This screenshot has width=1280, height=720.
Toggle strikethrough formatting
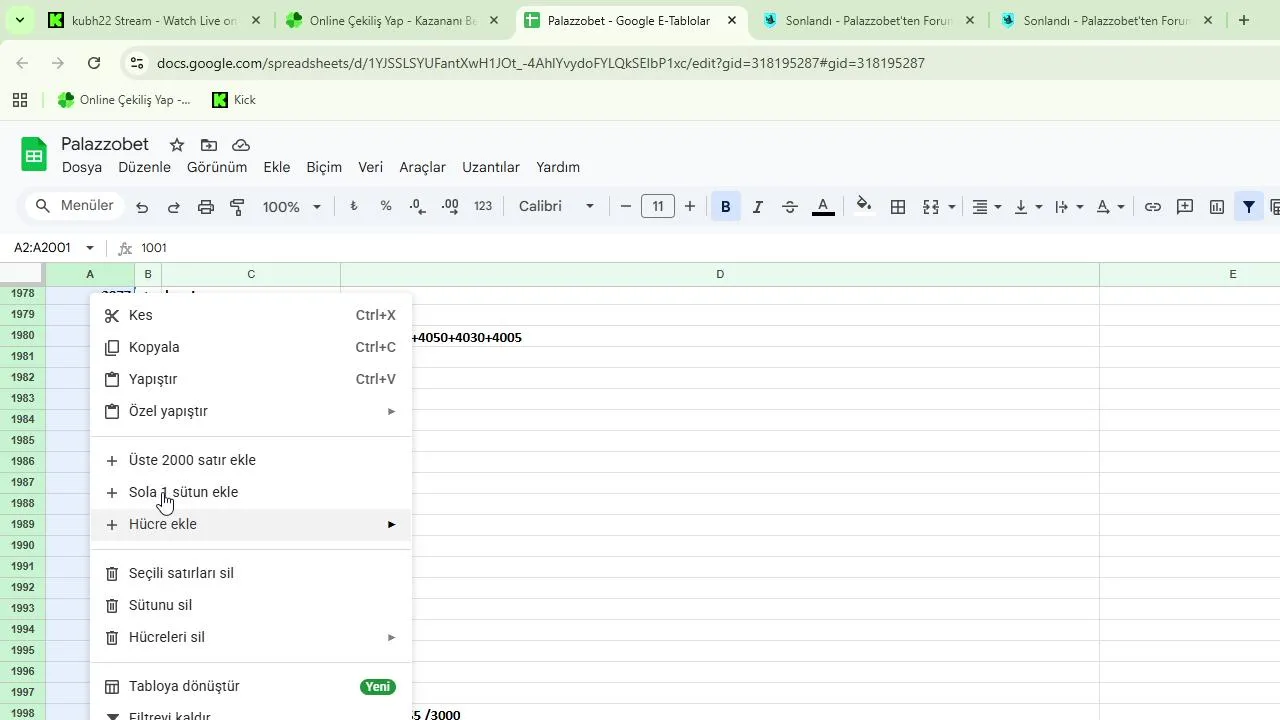790,207
